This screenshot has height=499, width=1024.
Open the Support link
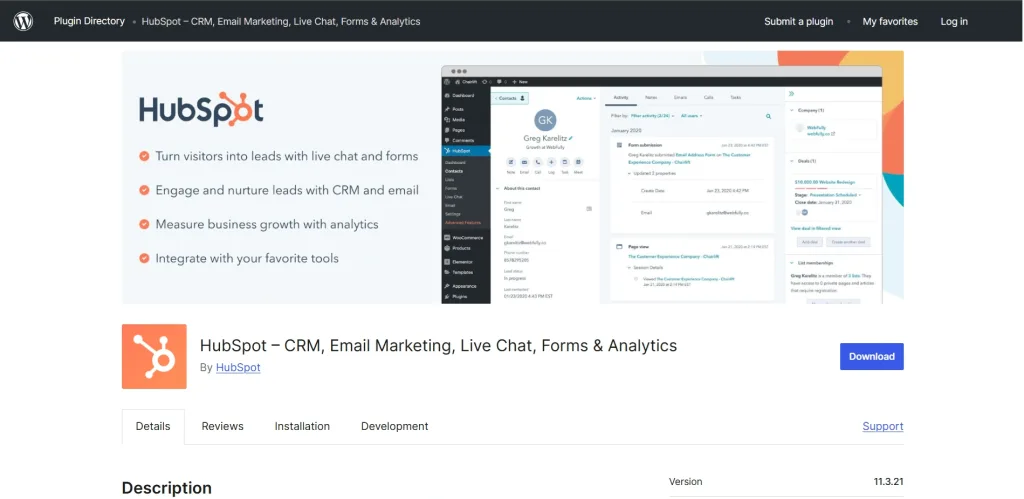(882, 426)
